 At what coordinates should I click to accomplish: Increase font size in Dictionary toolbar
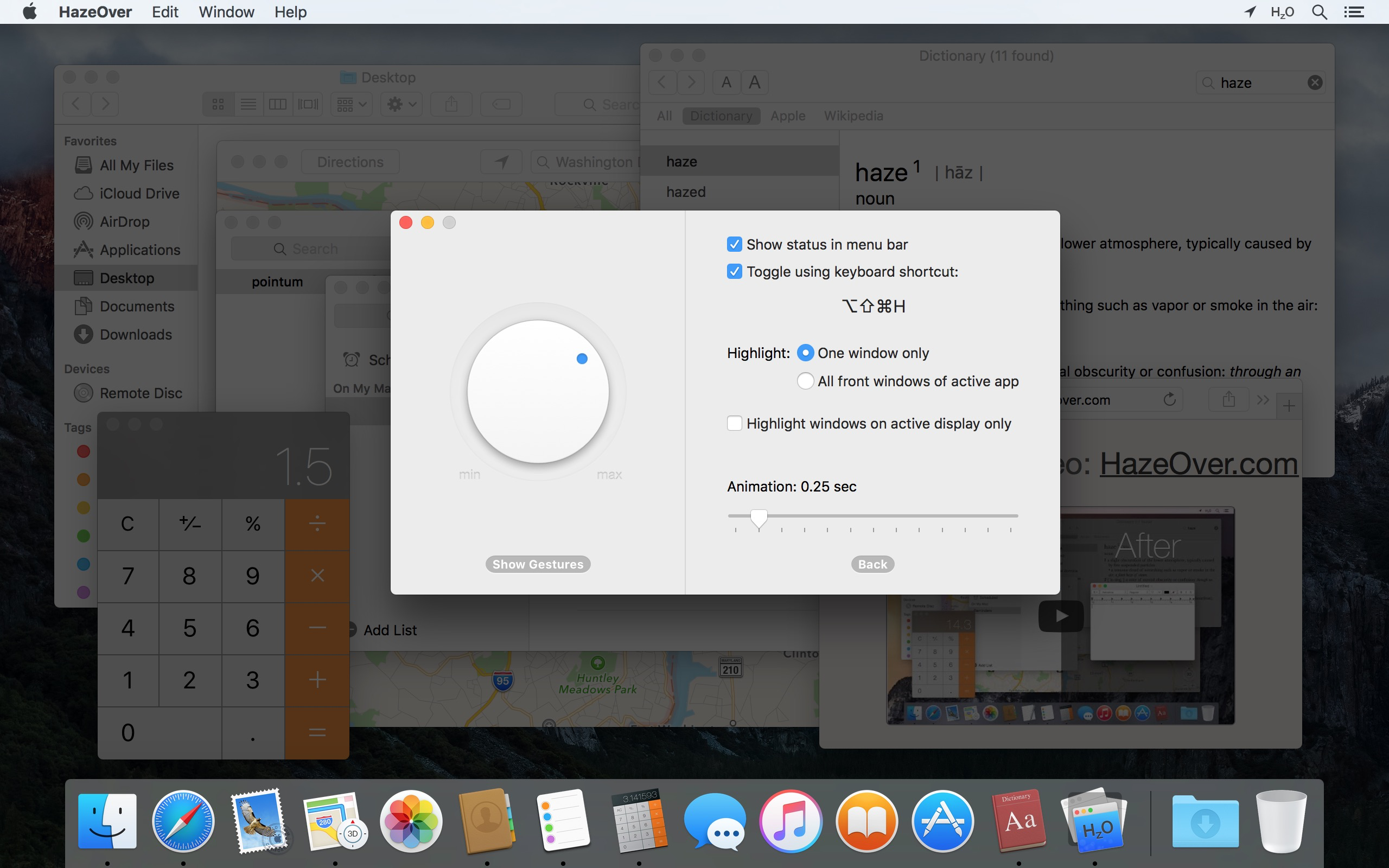pos(754,82)
